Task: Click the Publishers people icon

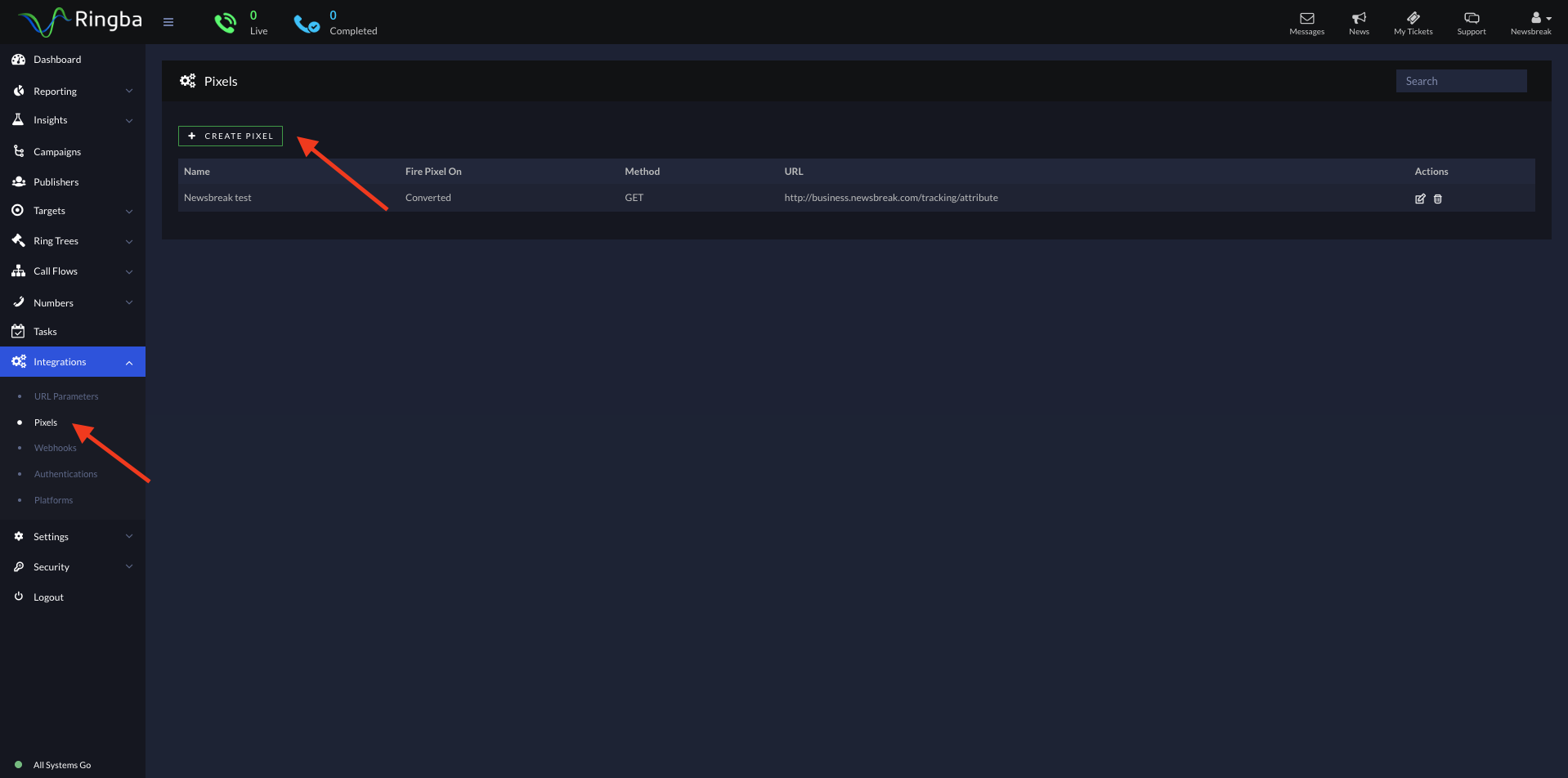Action: pos(18,181)
